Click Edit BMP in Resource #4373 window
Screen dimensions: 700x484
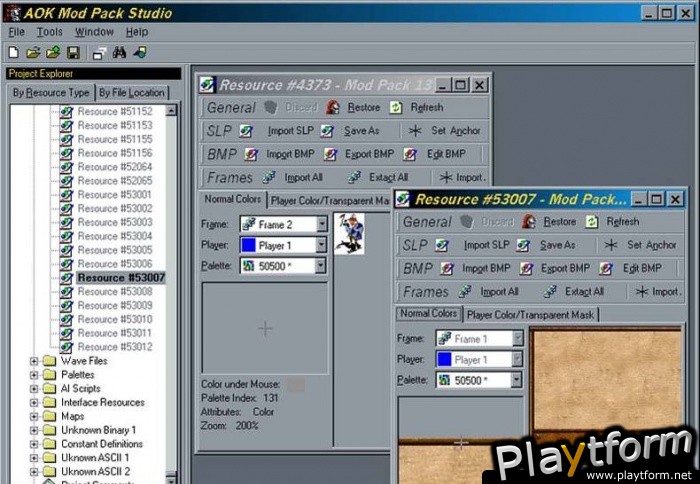click(434, 154)
